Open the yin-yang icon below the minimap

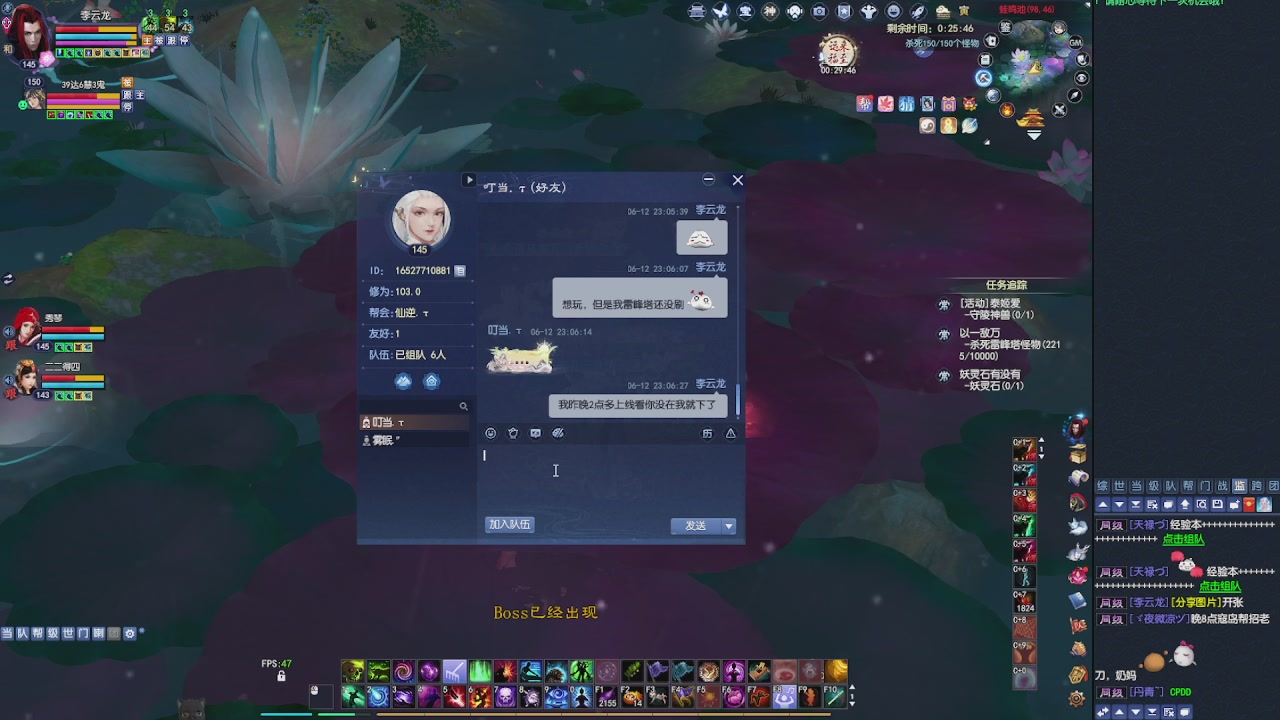[x=928, y=125]
